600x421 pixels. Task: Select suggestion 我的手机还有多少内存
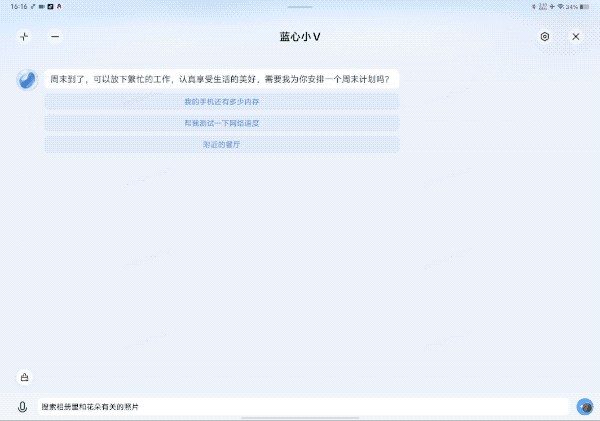221,101
